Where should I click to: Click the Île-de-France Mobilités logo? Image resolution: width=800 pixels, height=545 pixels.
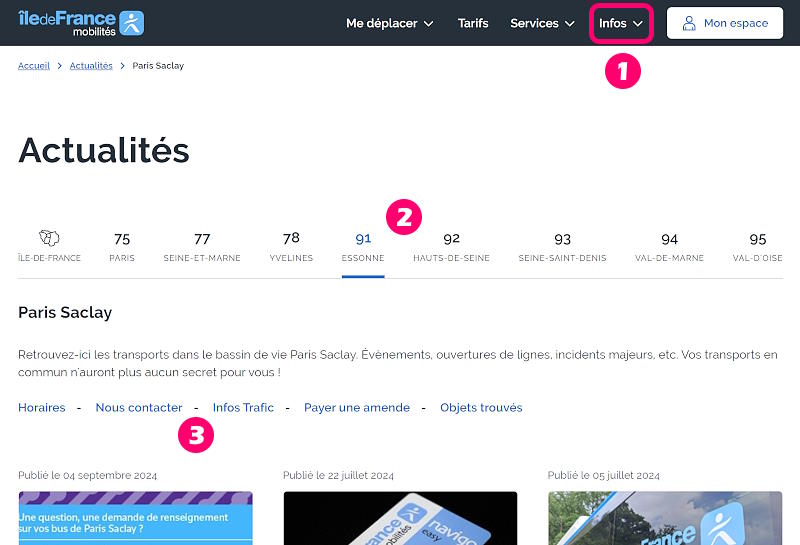pyautogui.click(x=81, y=23)
